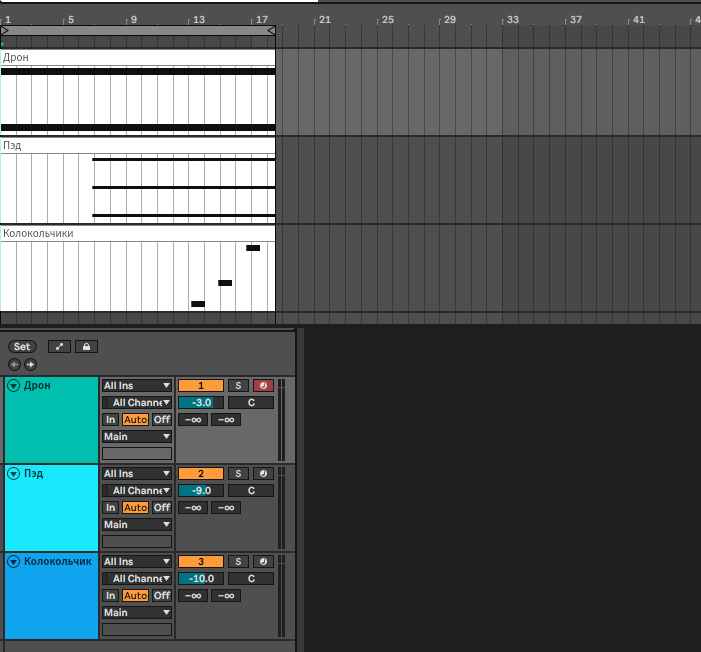The width and height of the screenshot is (701, 652).
Task: Click the -9.0 volume field on Пэд
Action: pyautogui.click(x=201, y=491)
